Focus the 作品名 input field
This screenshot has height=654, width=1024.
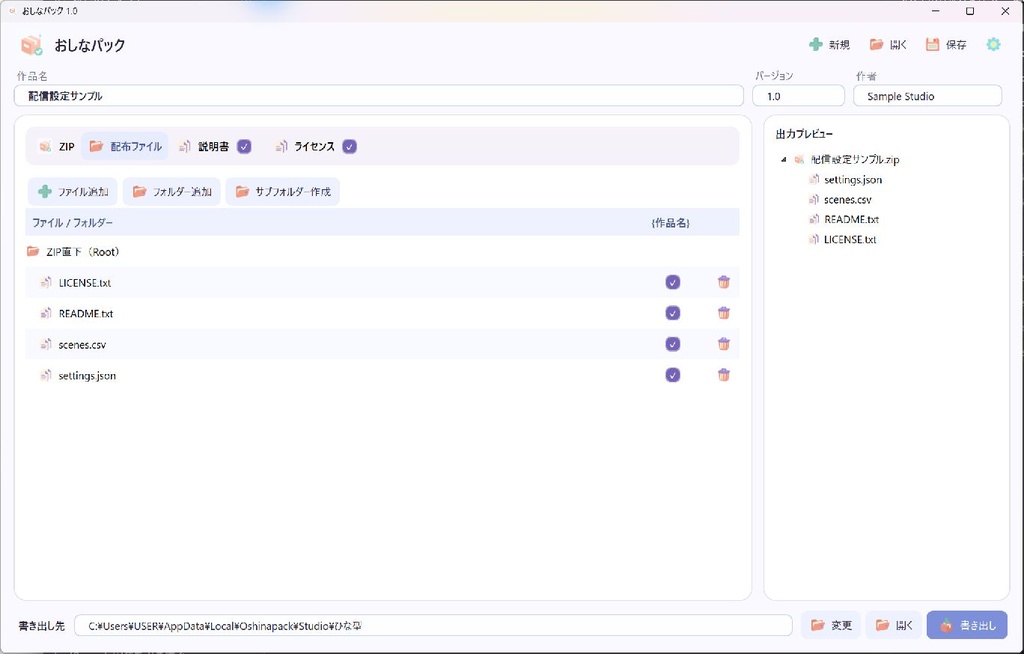379,96
